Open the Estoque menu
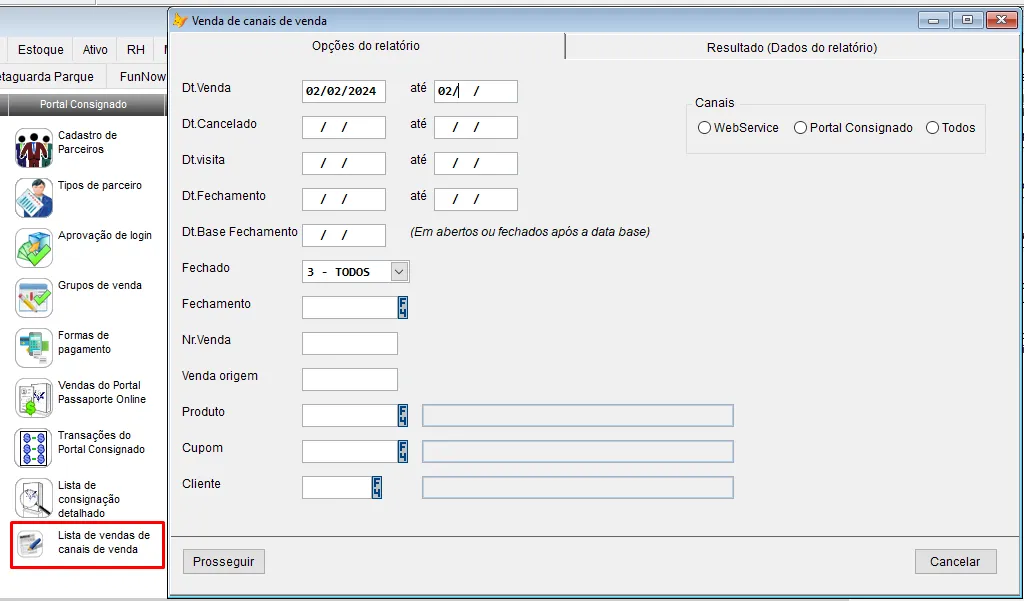Screen dimensions: 1024x601 click(40, 50)
